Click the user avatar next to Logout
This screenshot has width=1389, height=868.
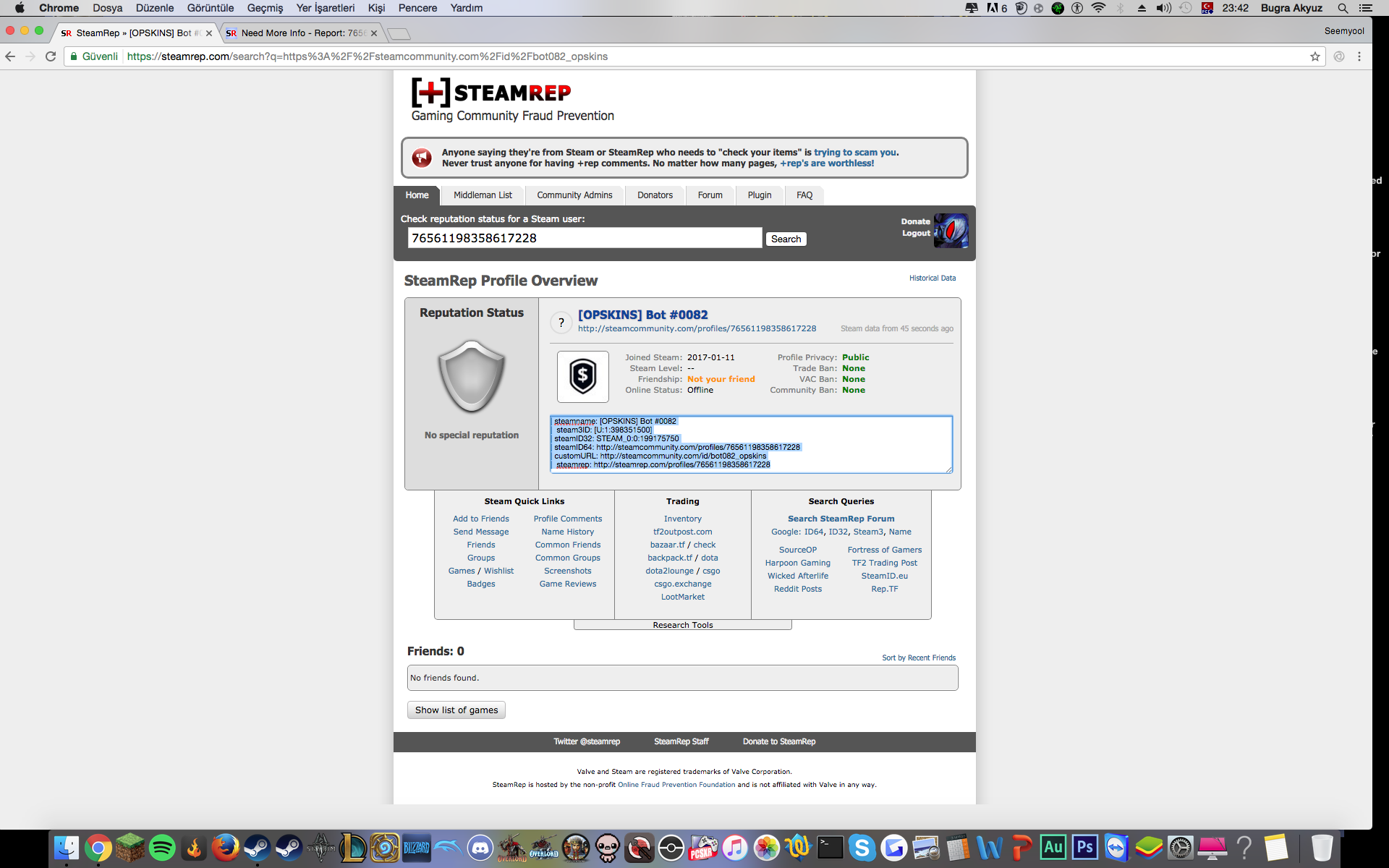click(951, 231)
